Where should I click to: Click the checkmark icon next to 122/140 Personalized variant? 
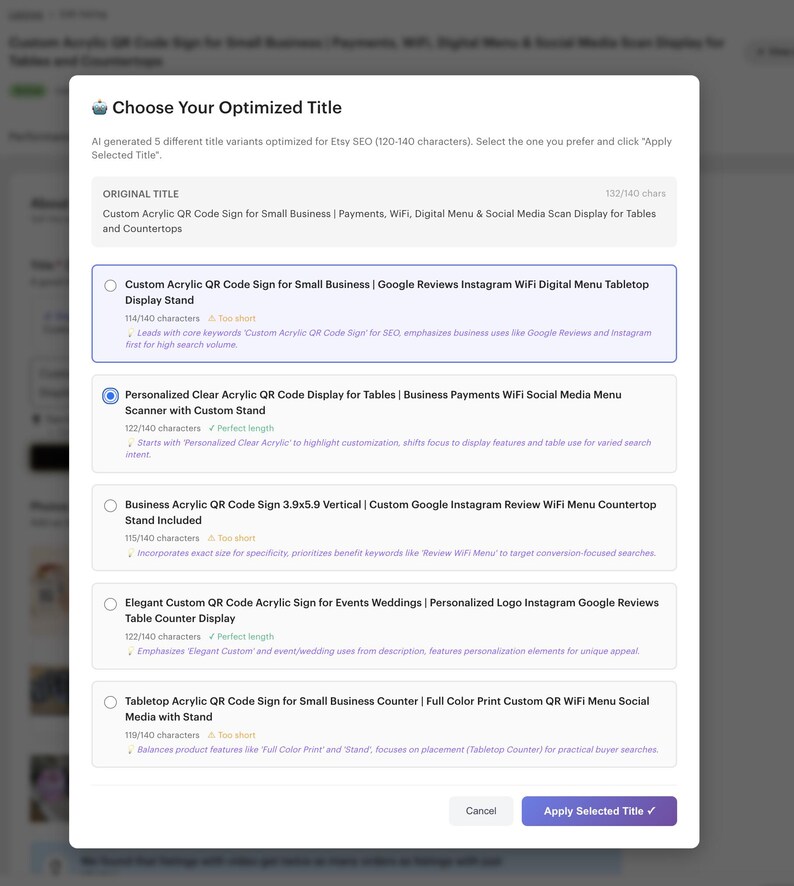pos(211,428)
